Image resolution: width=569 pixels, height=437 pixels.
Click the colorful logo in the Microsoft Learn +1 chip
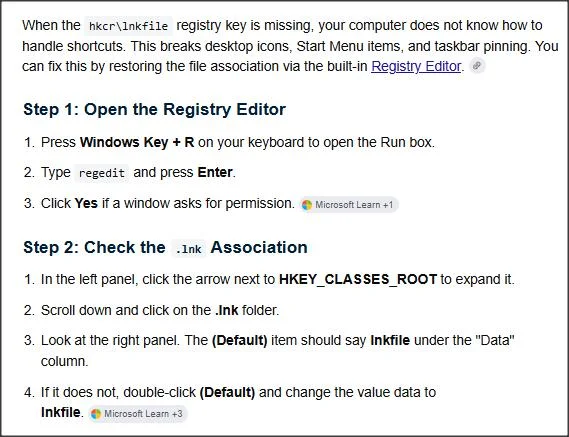(x=307, y=205)
